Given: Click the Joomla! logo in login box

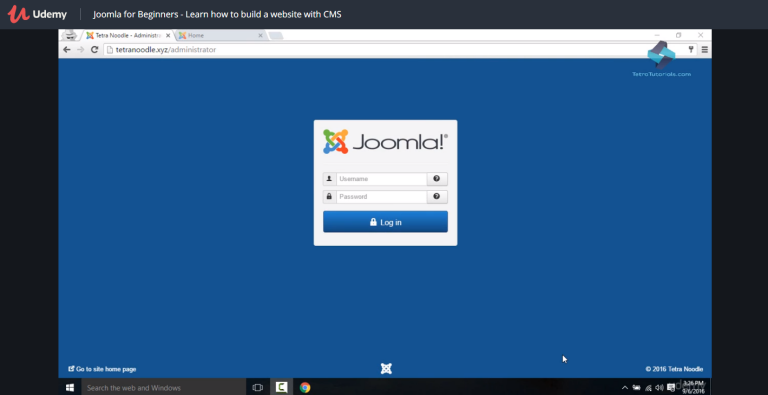Looking at the screenshot, I should coord(385,142).
